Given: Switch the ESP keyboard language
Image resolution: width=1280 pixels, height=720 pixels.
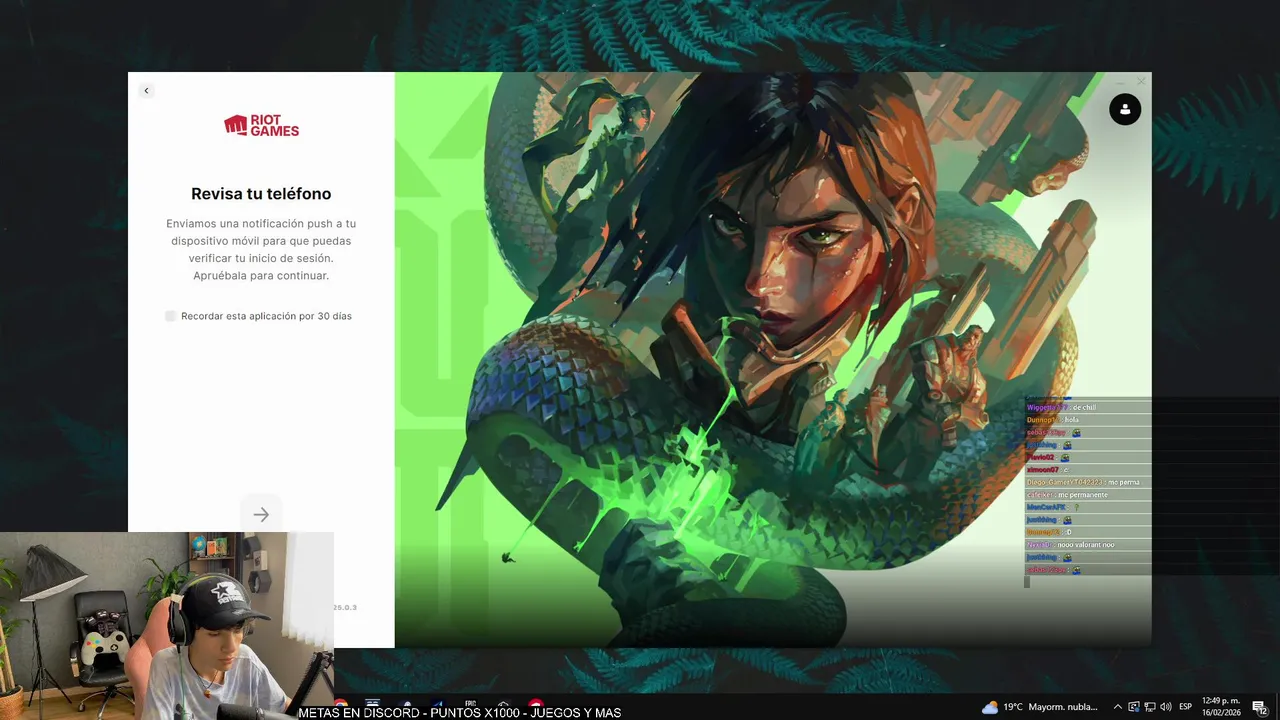Looking at the screenshot, I should coord(1186,707).
